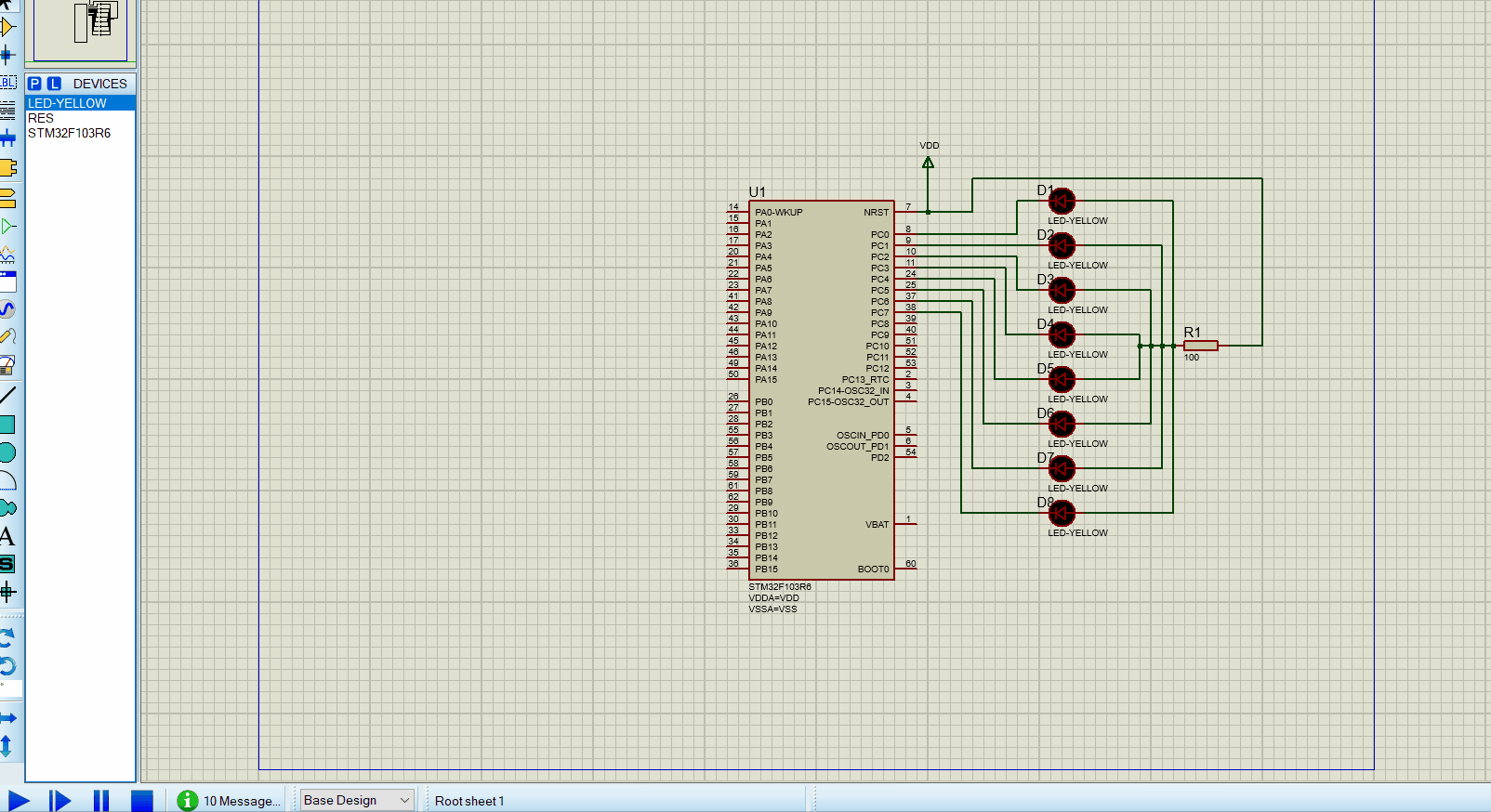Viewport: 1491px width, 812px height.
Task: Rotate the component clockwise
Action: (x=7, y=638)
